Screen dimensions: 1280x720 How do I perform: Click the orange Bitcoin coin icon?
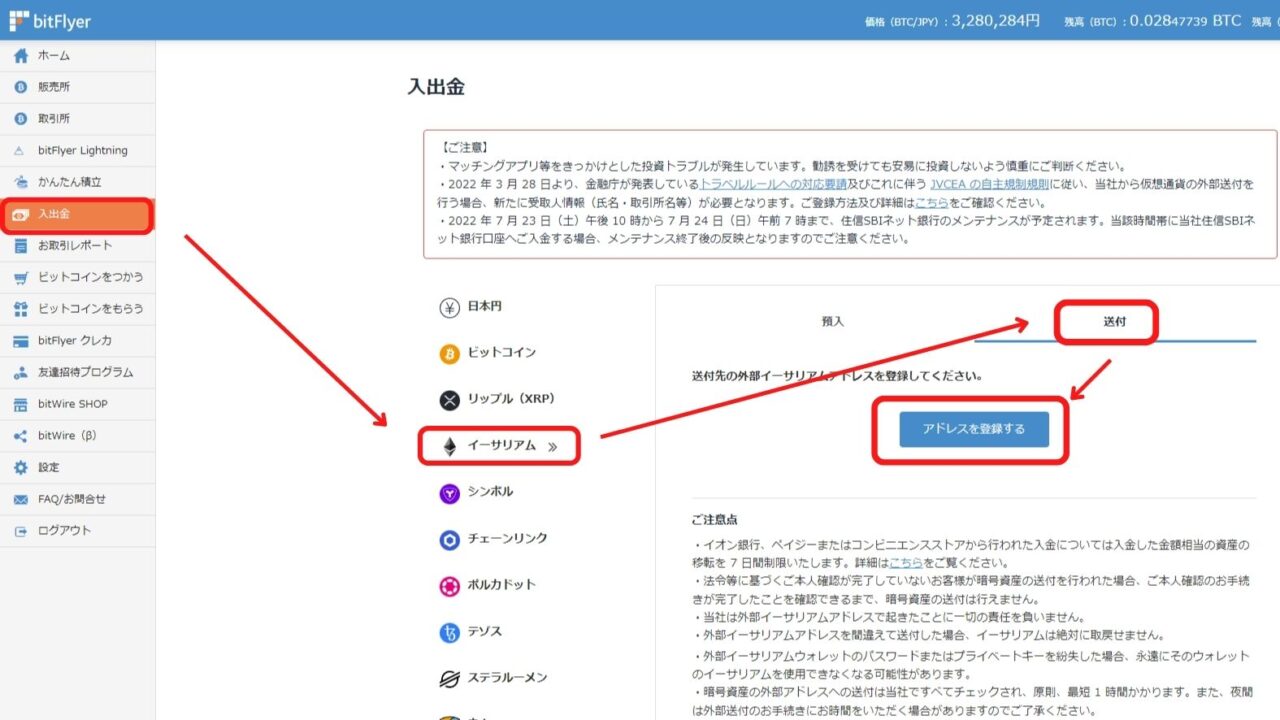pyautogui.click(x=450, y=354)
